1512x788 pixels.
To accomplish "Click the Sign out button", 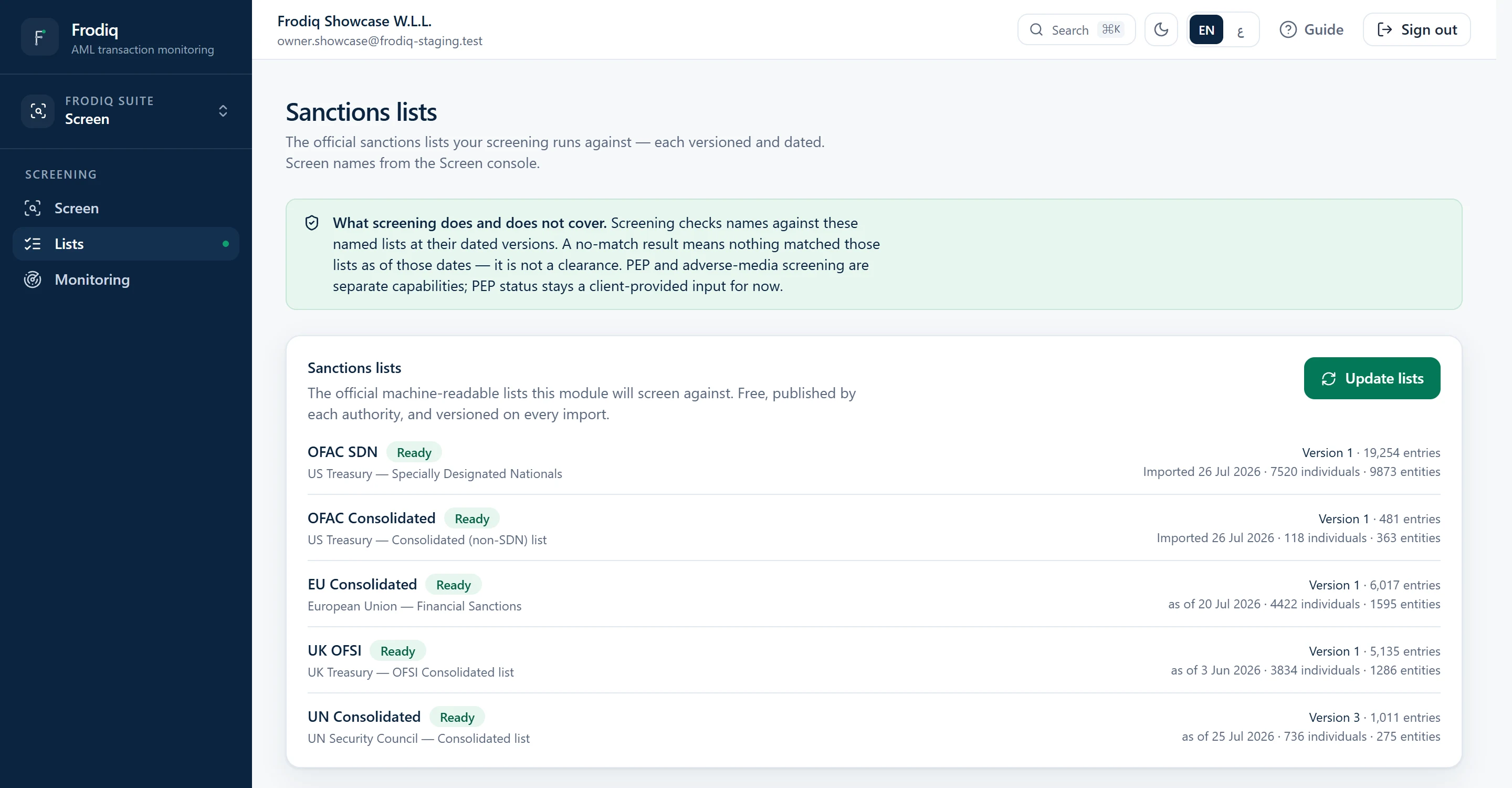I will click(x=1416, y=29).
